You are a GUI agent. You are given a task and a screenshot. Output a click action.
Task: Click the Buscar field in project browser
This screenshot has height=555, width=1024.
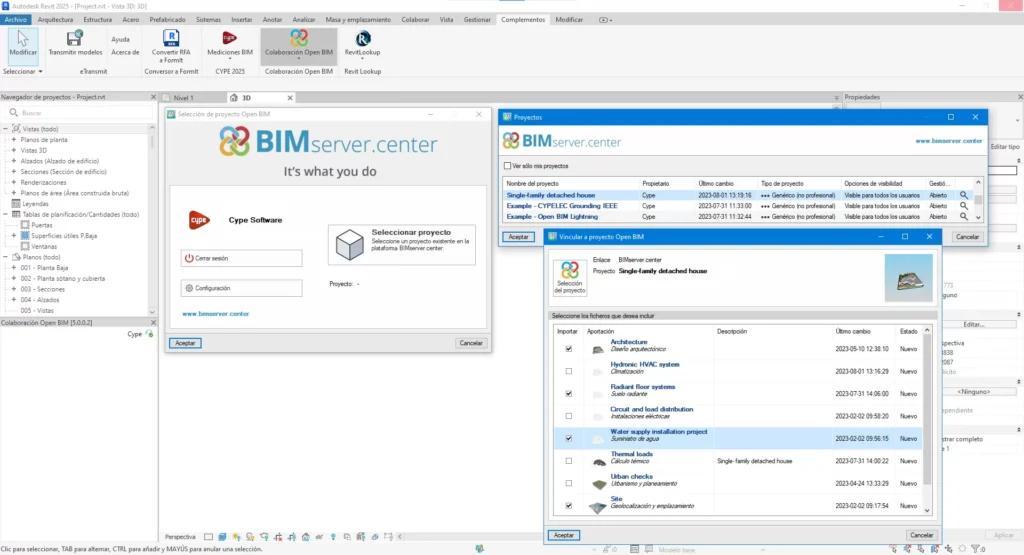[78, 112]
